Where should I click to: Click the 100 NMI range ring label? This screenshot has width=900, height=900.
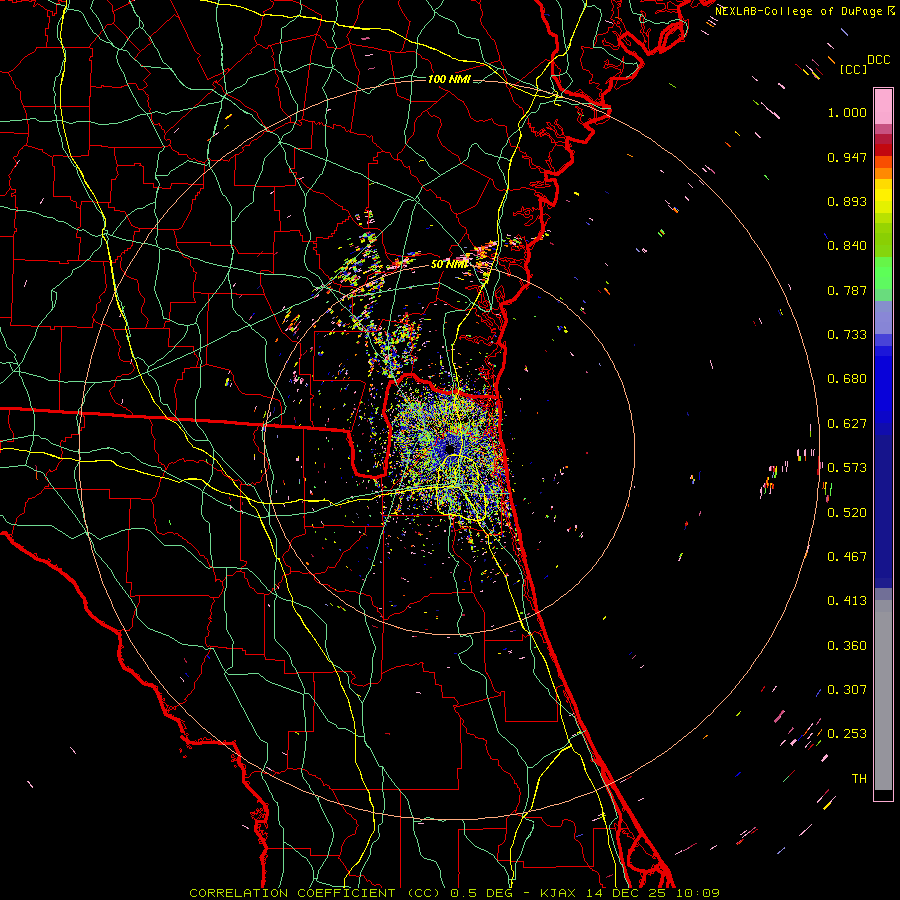click(449, 79)
